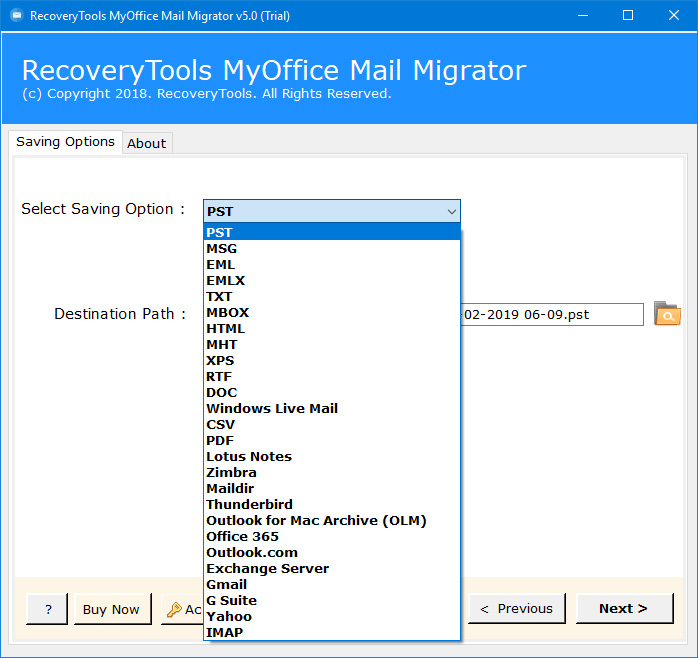Image resolution: width=698 pixels, height=658 pixels.
Task: Select the MHT saving option
Action: pos(332,345)
